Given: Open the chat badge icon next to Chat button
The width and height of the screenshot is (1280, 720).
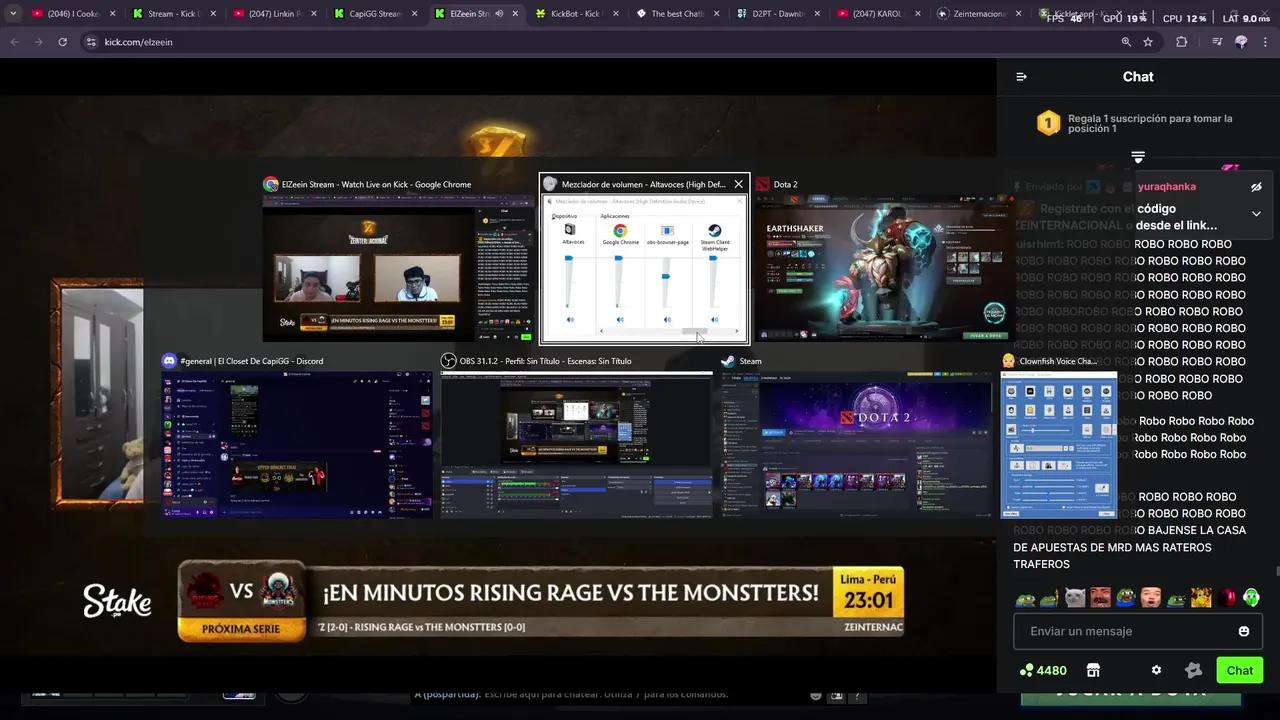Looking at the screenshot, I should pos(1193,670).
